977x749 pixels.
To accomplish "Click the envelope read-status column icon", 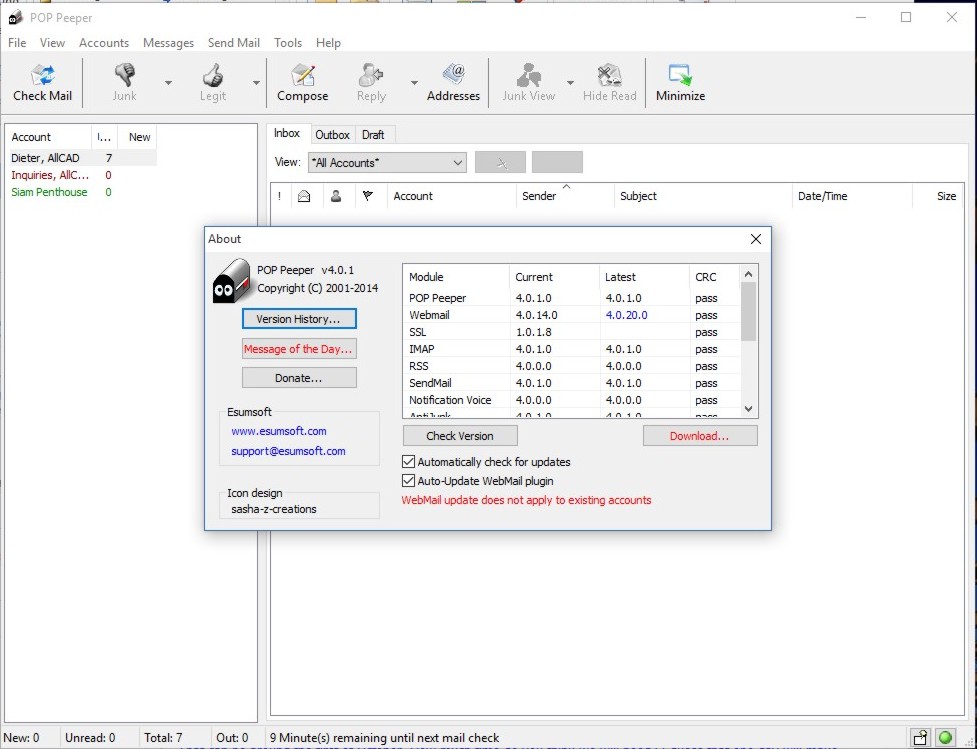I will (304, 196).
